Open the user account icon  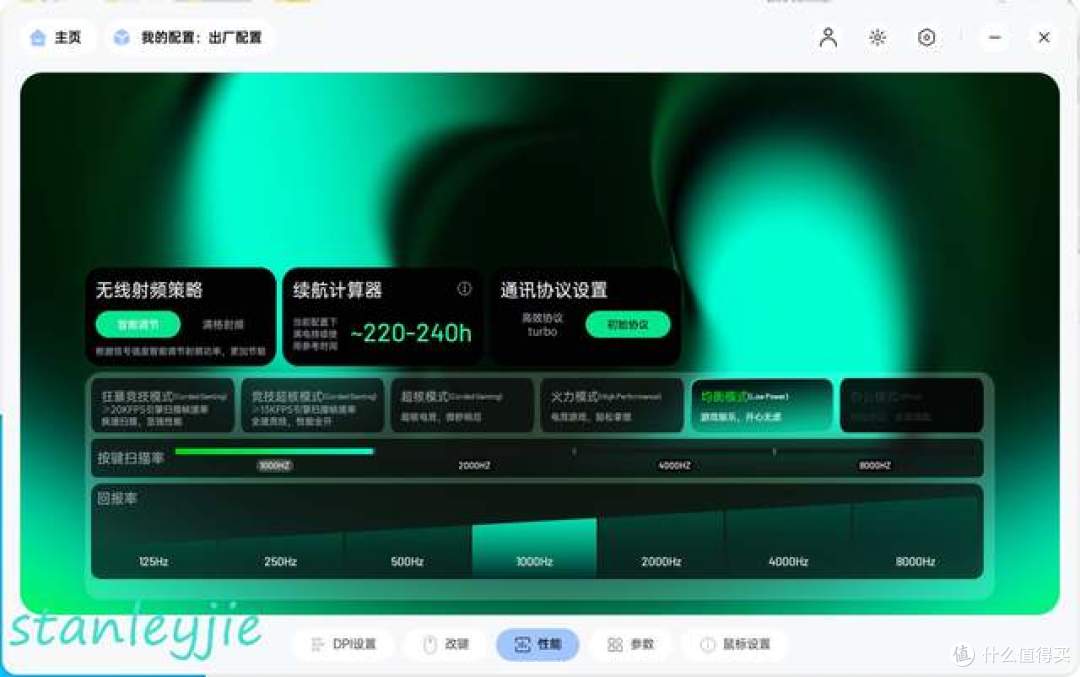tap(828, 37)
